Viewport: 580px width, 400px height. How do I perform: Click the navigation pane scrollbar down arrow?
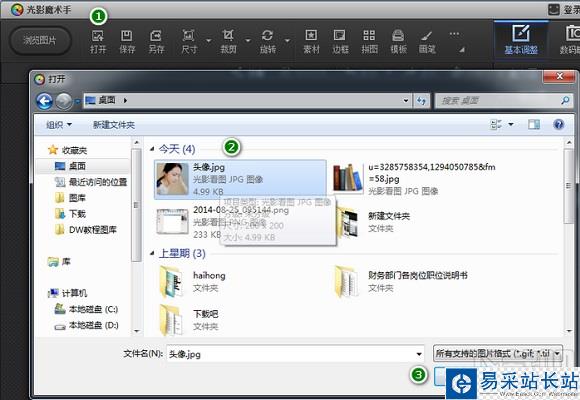point(136,331)
